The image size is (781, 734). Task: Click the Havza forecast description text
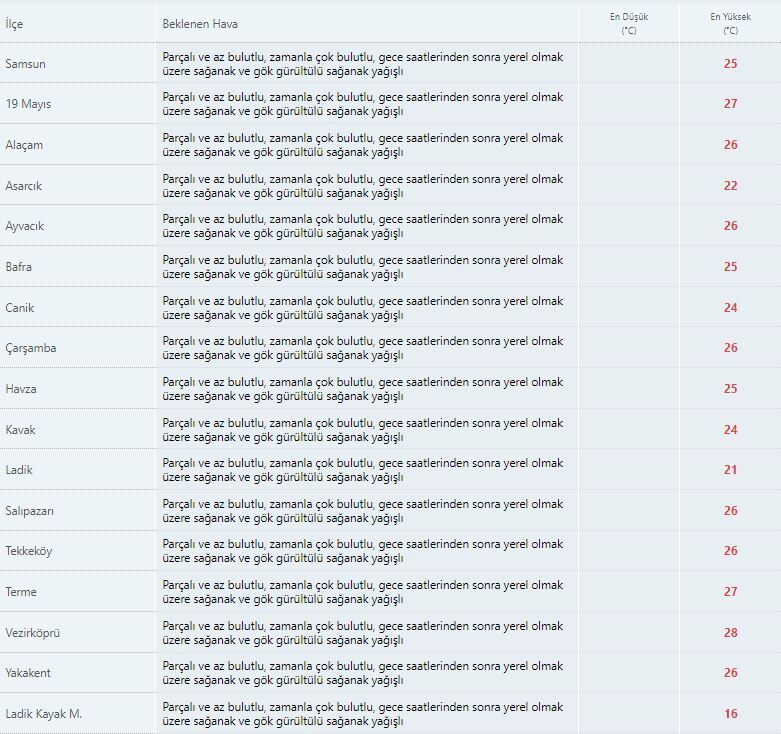[362, 389]
